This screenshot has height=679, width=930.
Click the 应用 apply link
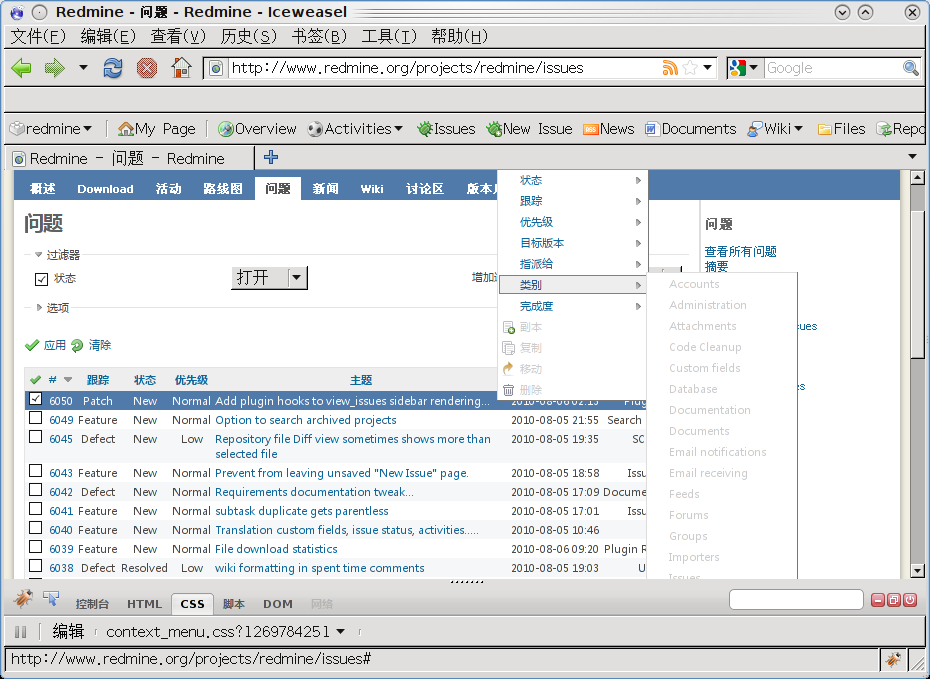(55, 345)
